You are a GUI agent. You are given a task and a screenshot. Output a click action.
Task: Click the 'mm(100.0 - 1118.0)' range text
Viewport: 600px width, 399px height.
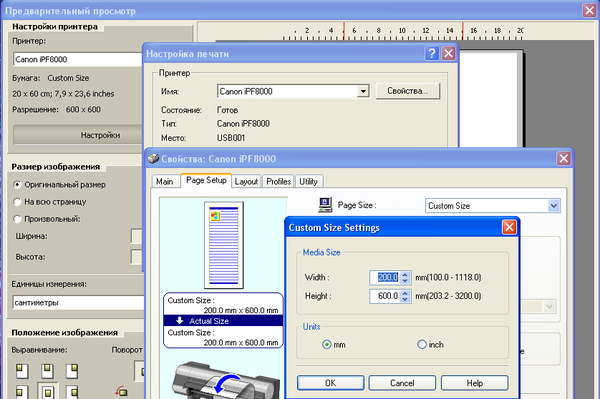point(448,277)
